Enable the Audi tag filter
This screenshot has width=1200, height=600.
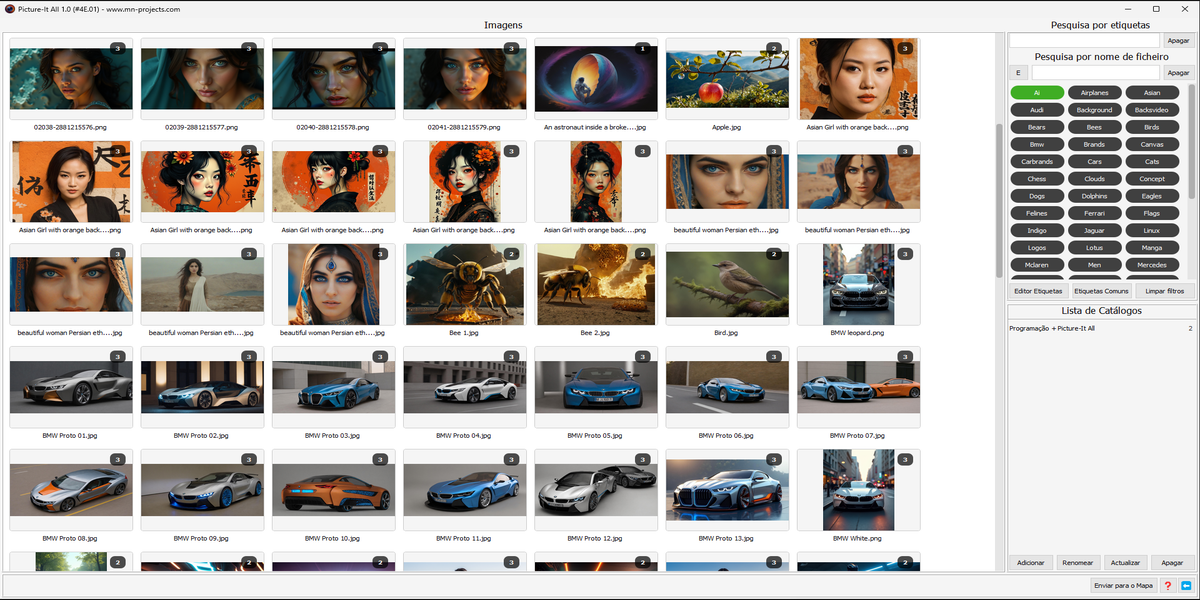1037,110
